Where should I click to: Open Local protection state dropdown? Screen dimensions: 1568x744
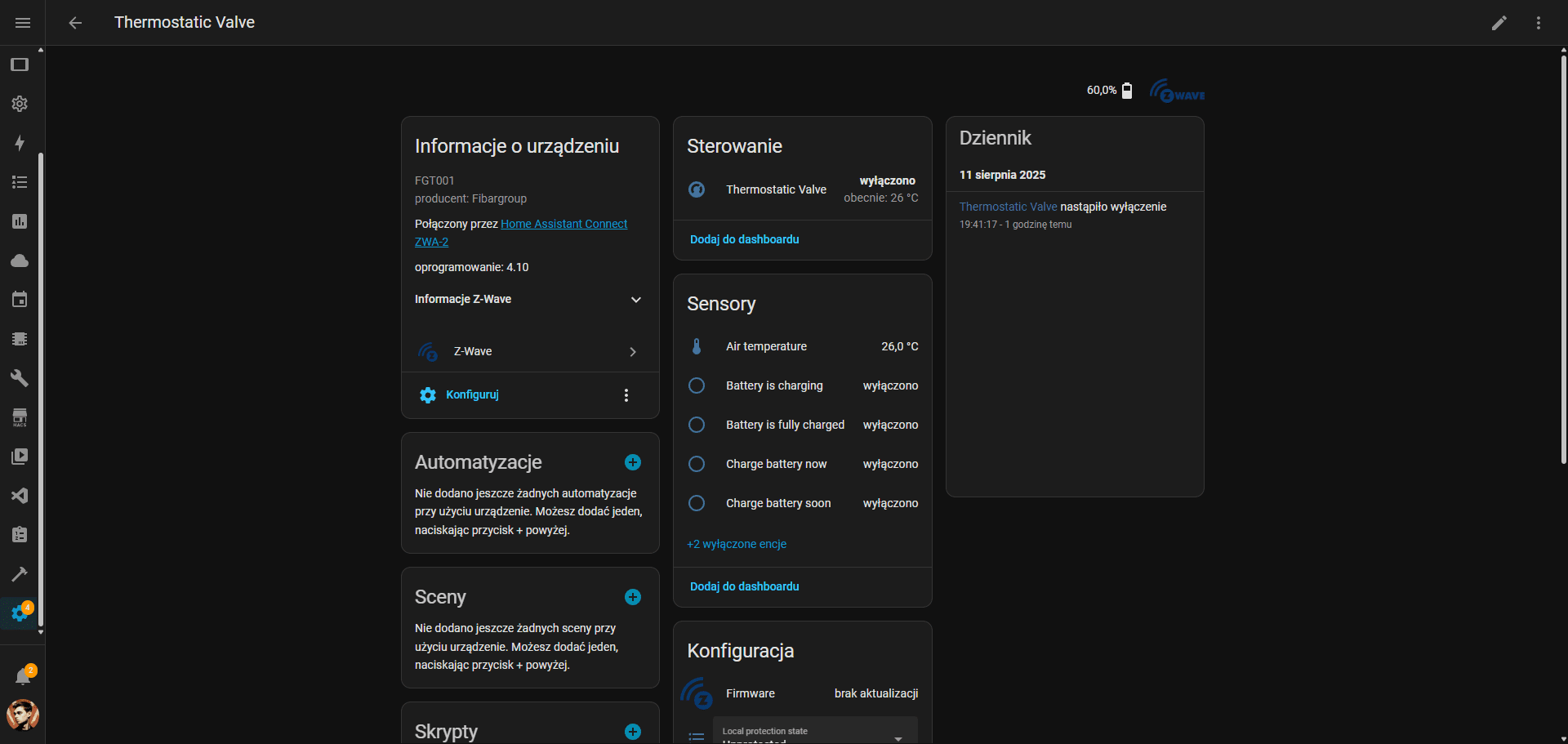pos(815,733)
